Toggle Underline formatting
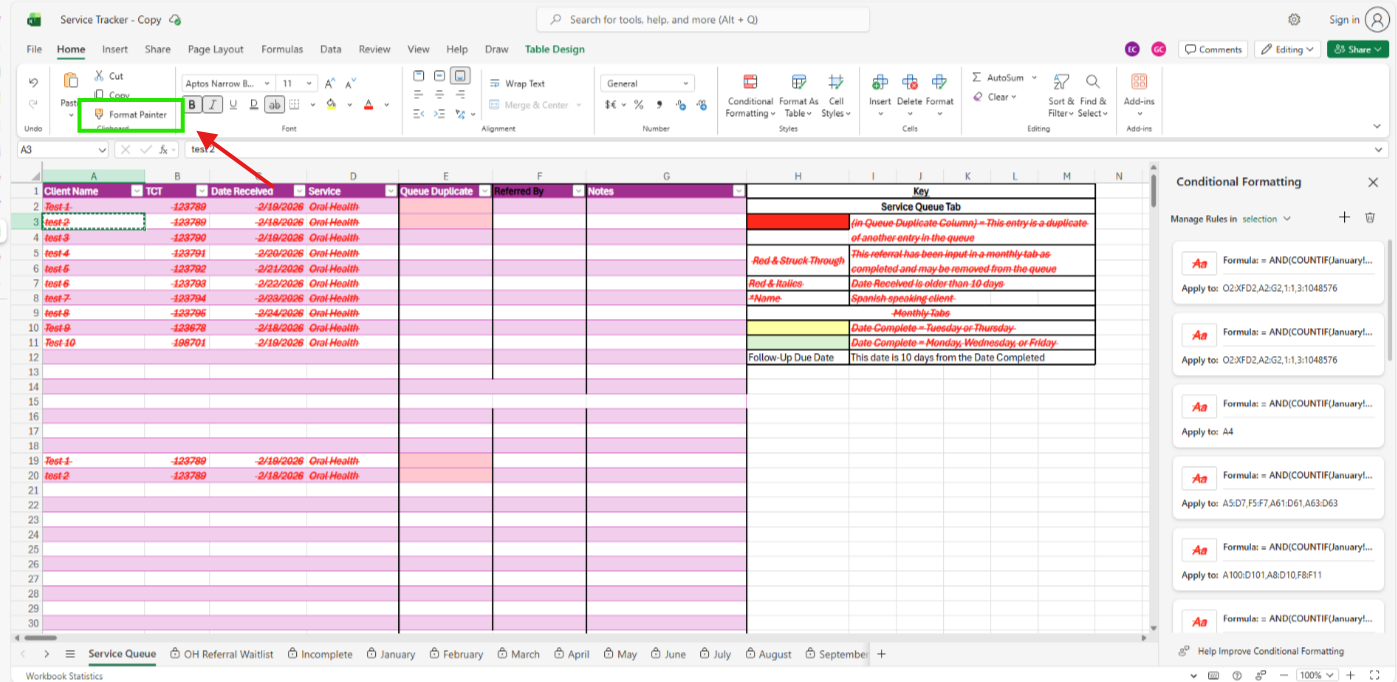Viewport: 1397px width, 682px height. pyautogui.click(x=233, y=104)
